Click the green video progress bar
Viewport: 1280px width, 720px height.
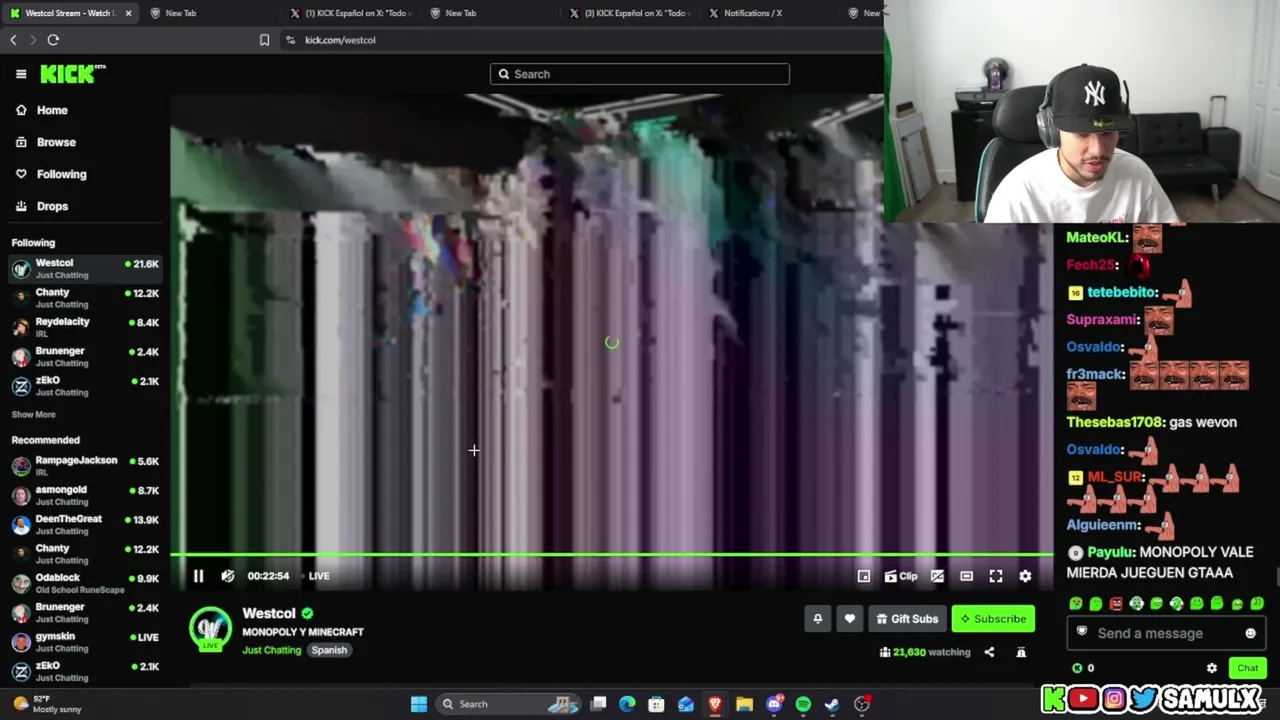611,554
